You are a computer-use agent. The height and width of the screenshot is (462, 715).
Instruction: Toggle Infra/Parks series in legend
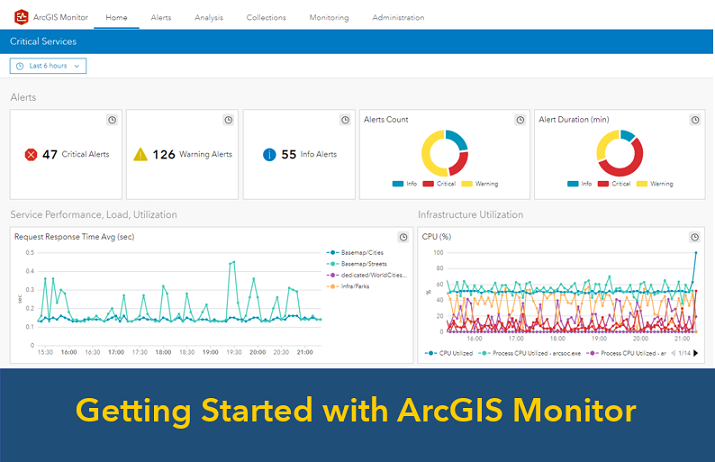pos(348,286)
